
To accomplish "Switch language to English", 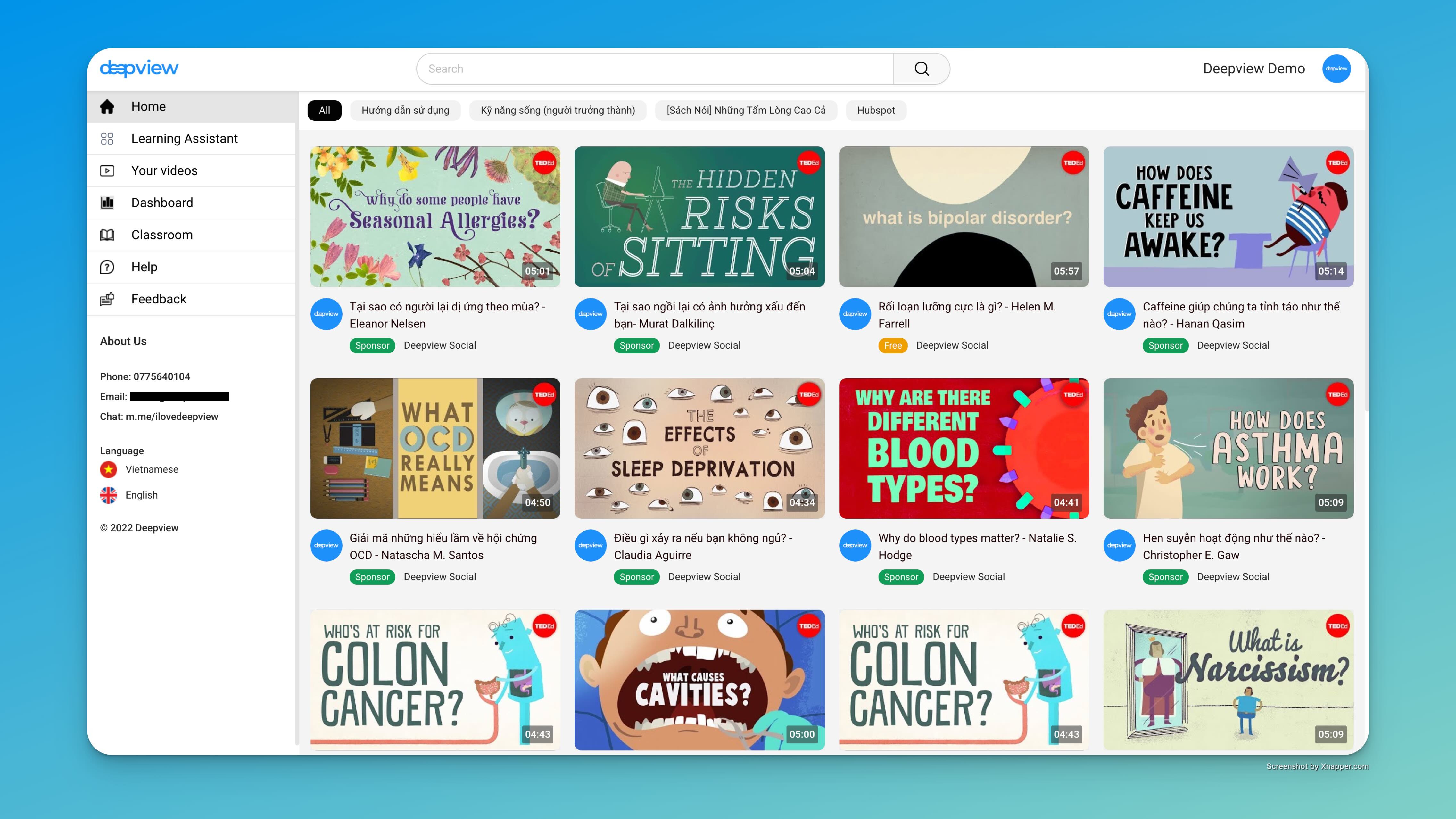I will [x=141, y=495].
